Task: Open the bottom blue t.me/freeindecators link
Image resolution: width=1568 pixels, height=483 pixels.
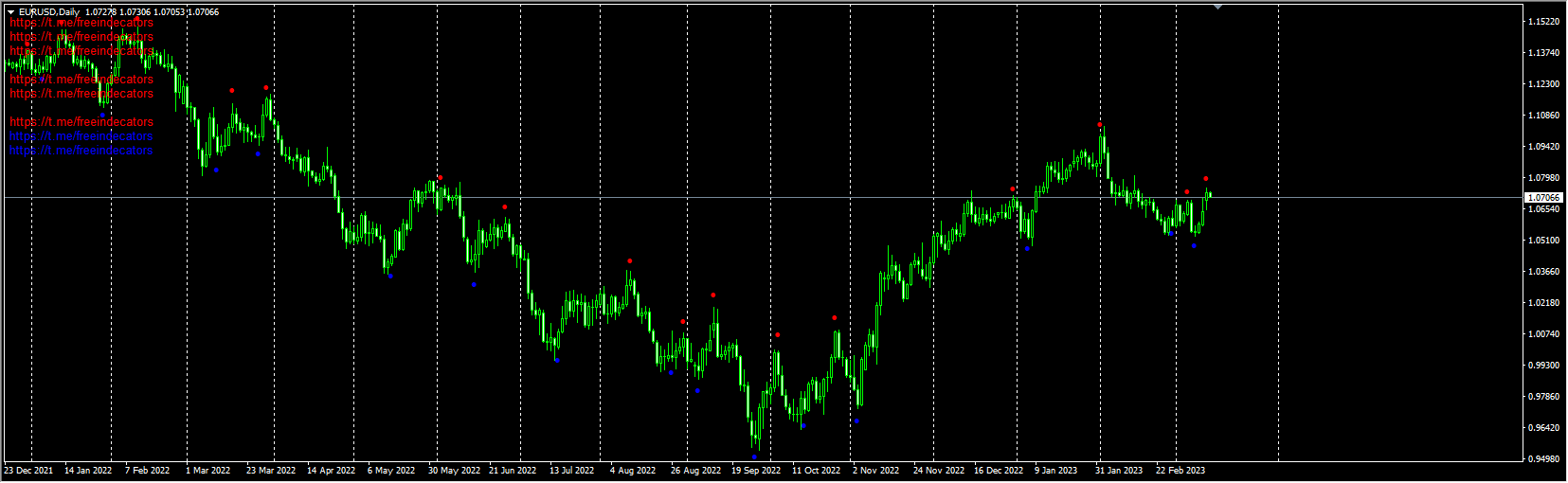Action: point(81,151)
